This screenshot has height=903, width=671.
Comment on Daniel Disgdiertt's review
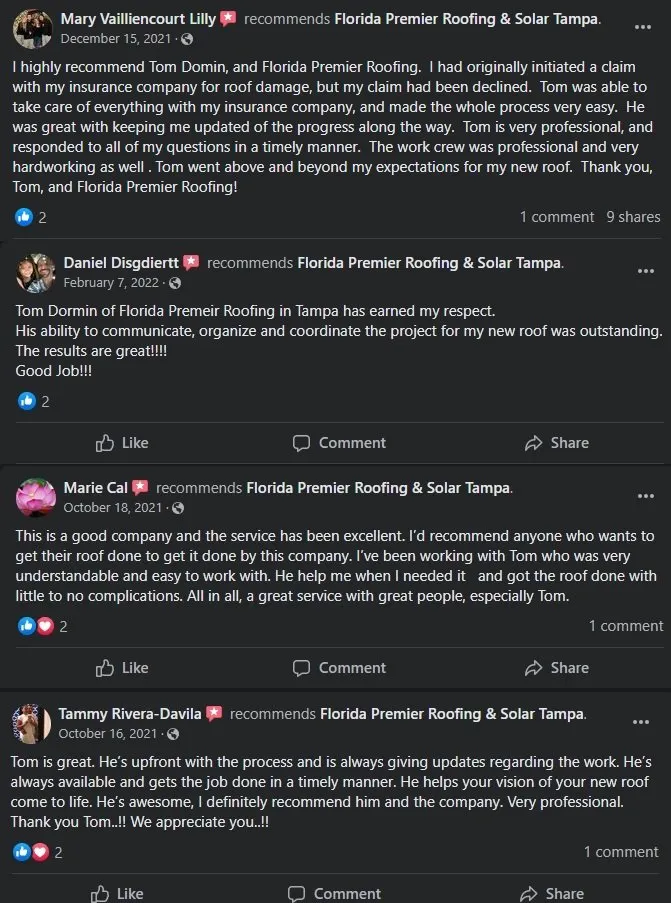[339, 443]
